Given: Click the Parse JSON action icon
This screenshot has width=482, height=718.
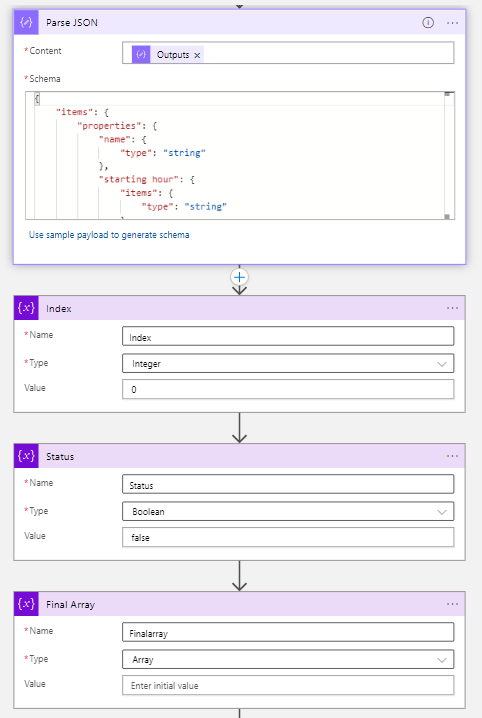Looking at the screenshot, I should [26, 22].
